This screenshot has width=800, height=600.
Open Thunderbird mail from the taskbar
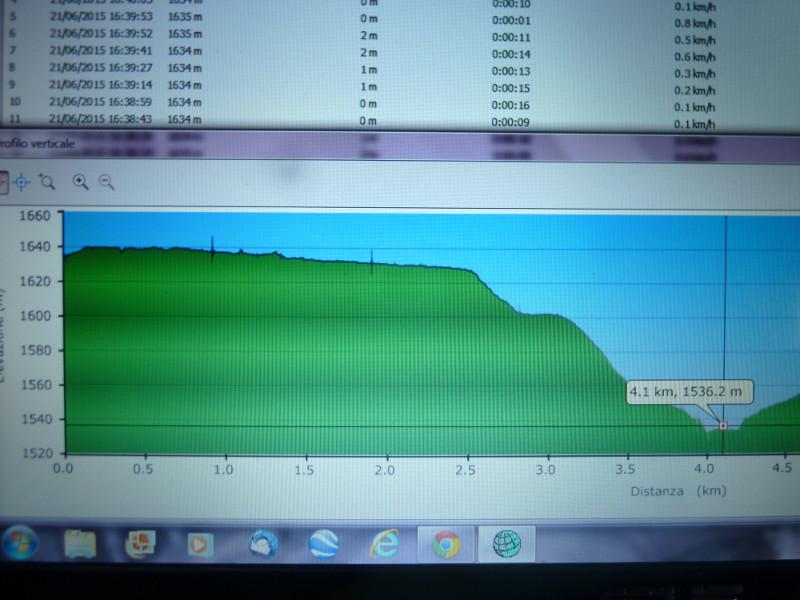[263, 544]
